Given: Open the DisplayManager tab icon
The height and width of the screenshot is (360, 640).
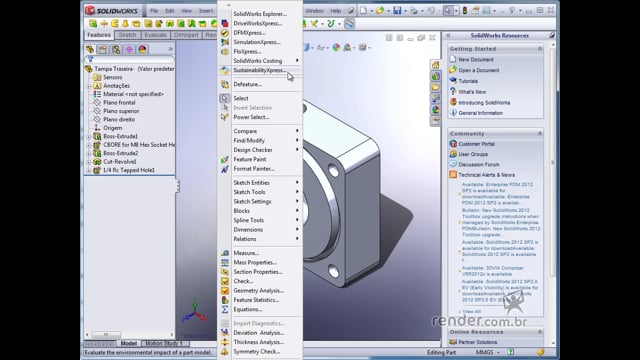Looking at the screenshot, I should pos(142,49).
